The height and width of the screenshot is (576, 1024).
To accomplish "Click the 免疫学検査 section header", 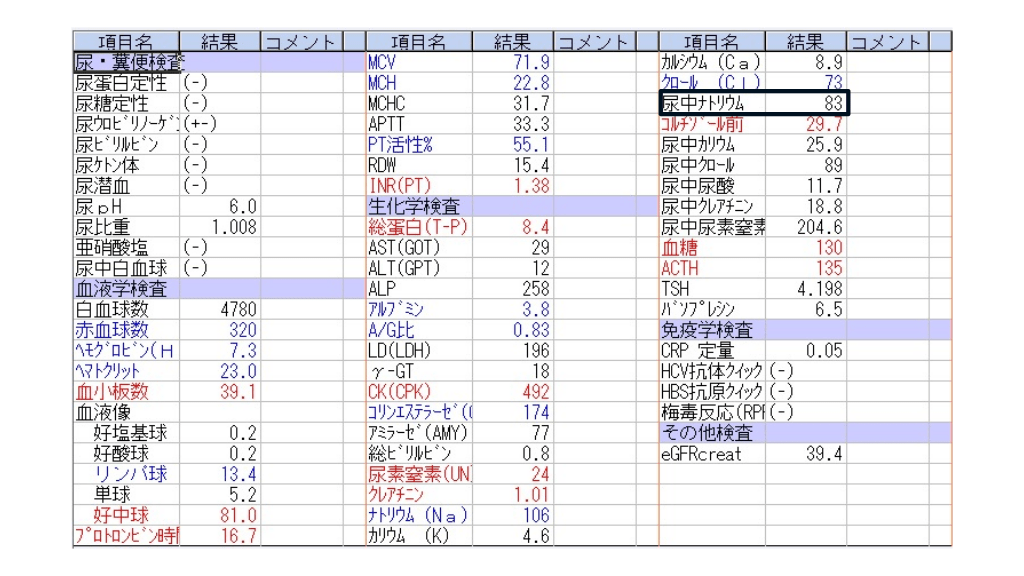I will click(707, 330).
